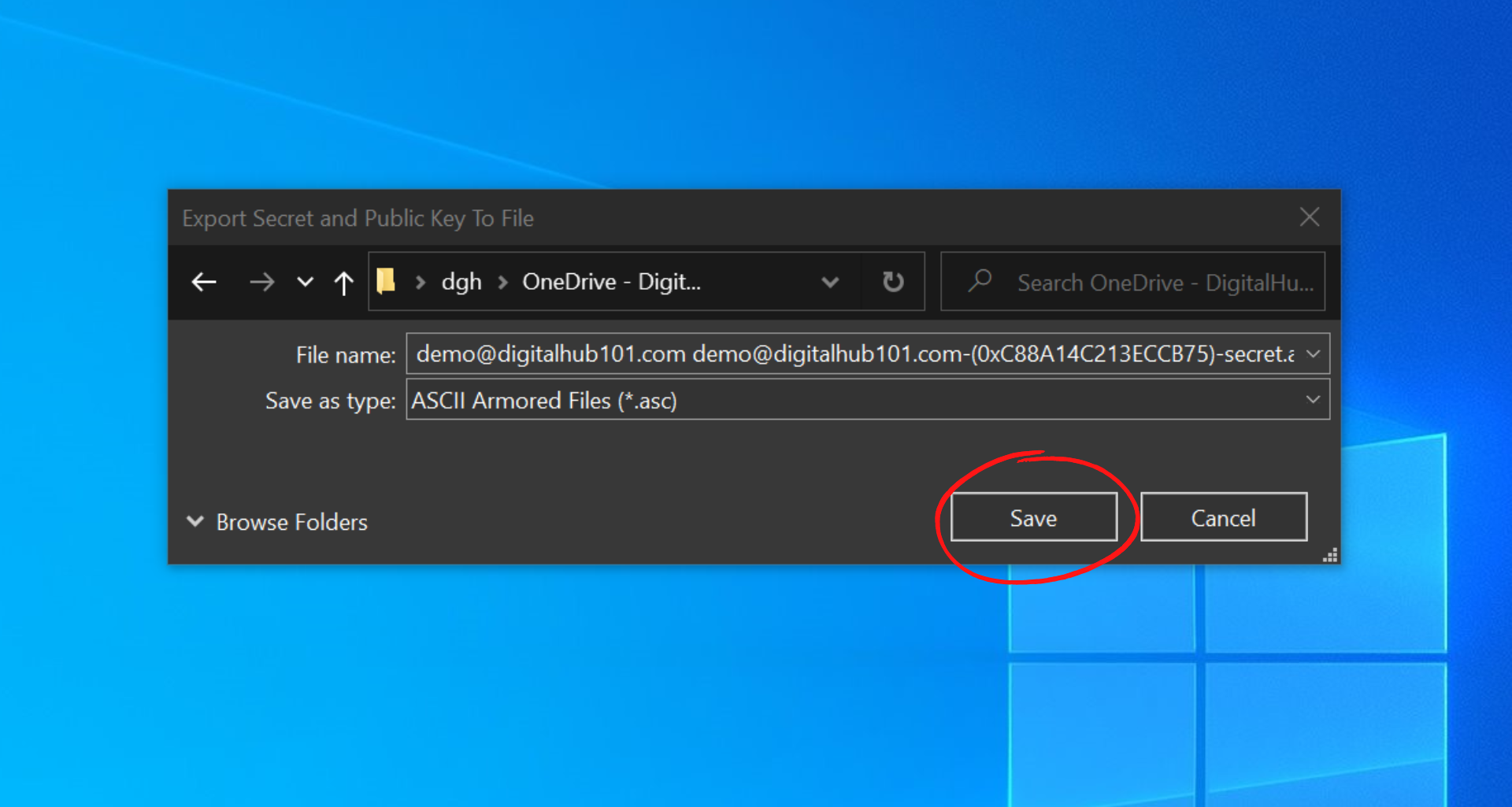Viewport: 1512px width, 807px height.
Task: Expand the chevron before dgh in path
Action: coord(421,282)
